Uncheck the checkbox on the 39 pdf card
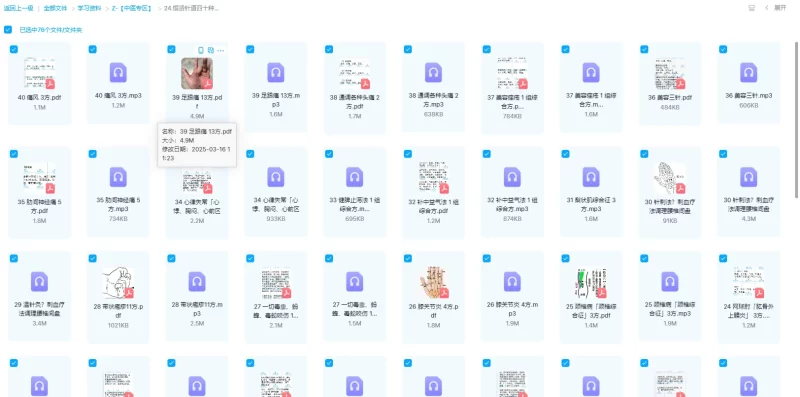The height and width of the screenshot is (397, 800). pos(171,49)
